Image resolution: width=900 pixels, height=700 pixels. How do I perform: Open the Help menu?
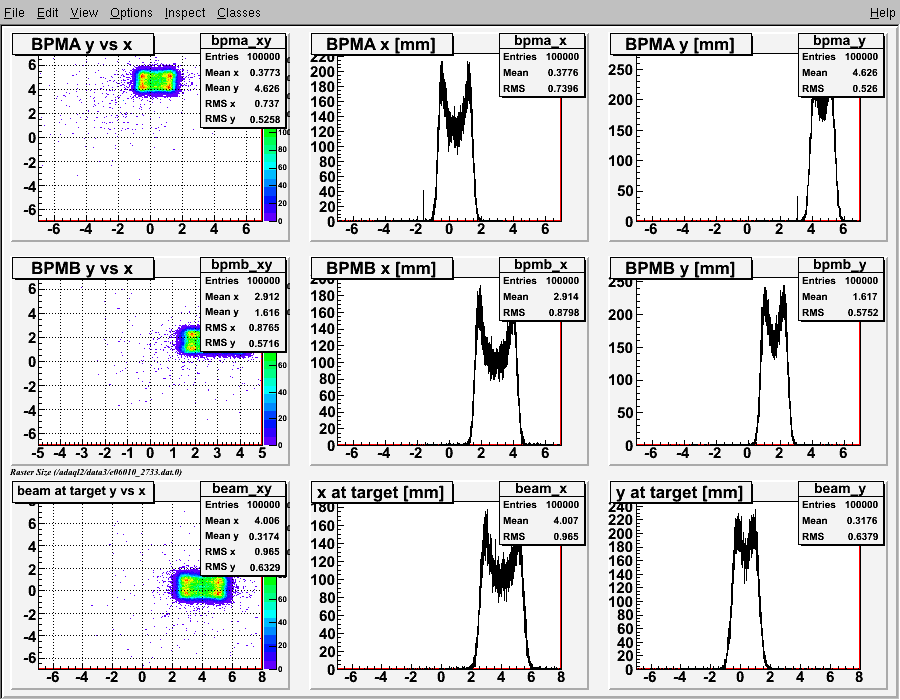(882, 12)
